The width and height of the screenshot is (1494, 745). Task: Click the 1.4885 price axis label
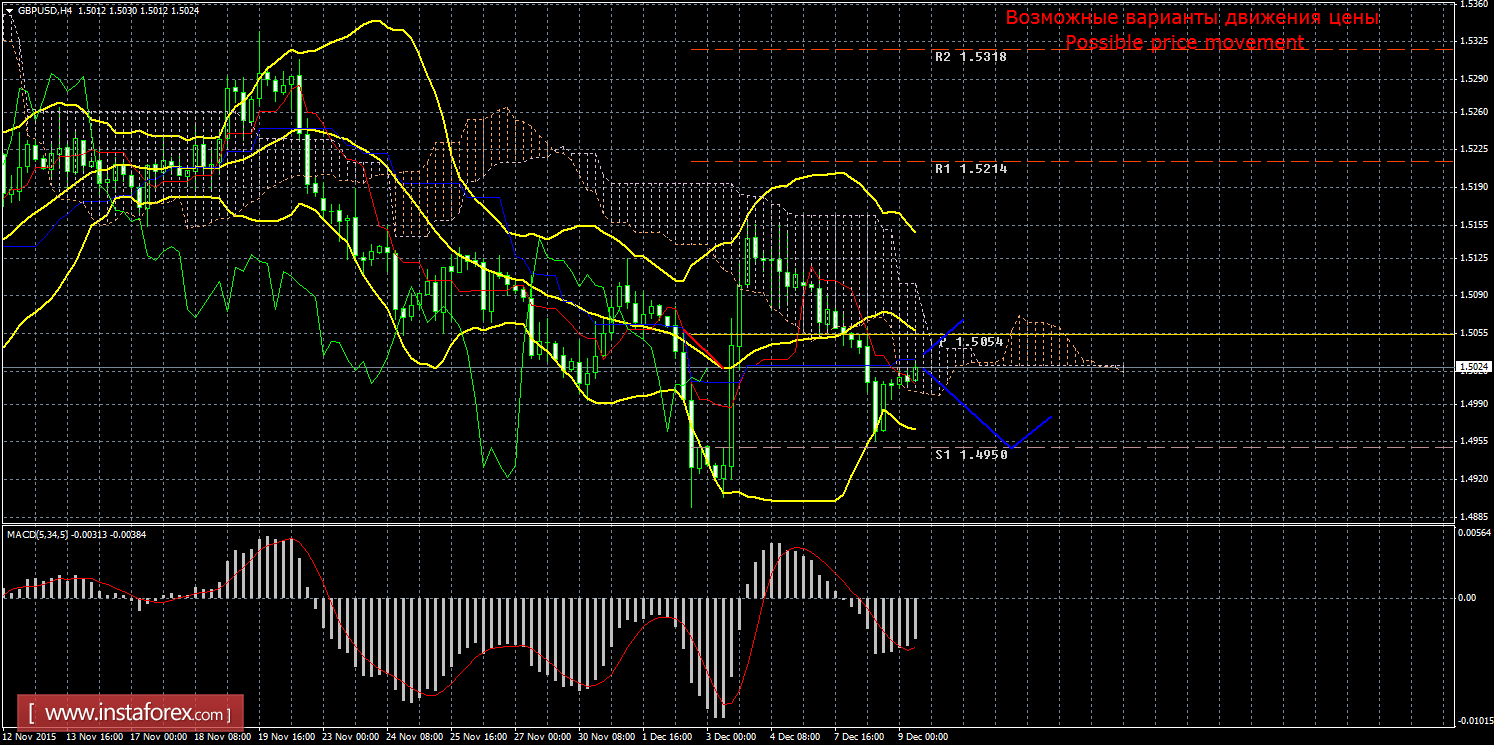pyautogui.click(x=1474, y=517)
